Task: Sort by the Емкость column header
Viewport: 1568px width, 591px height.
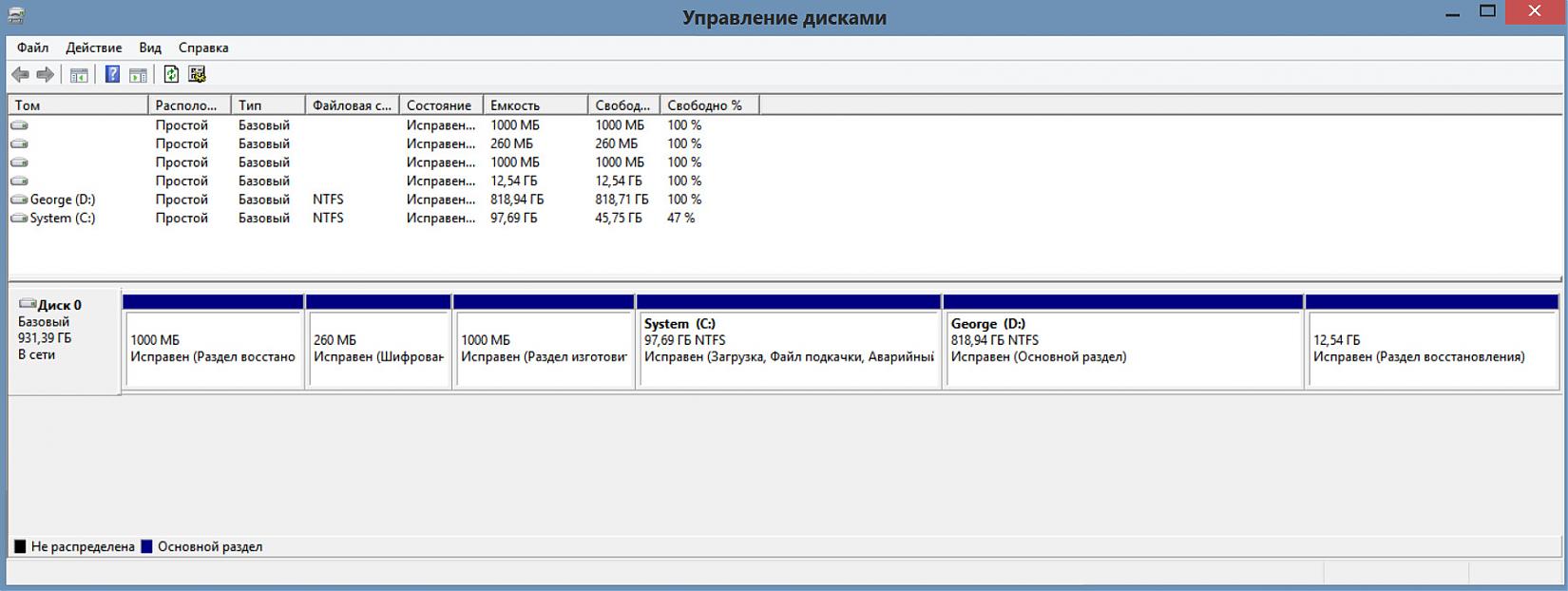Action: 536,105
